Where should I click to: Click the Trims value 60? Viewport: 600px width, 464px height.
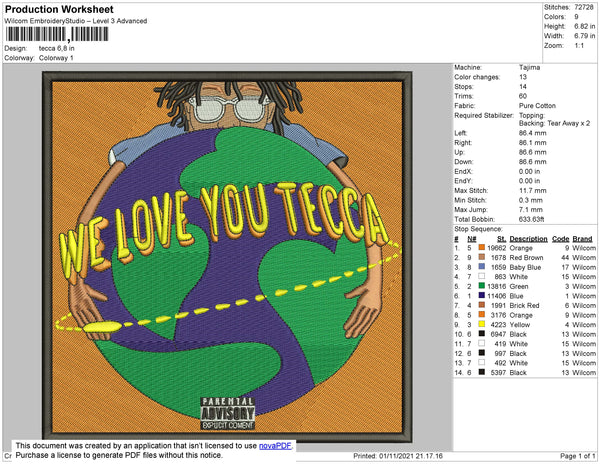(x=523, y=96)
